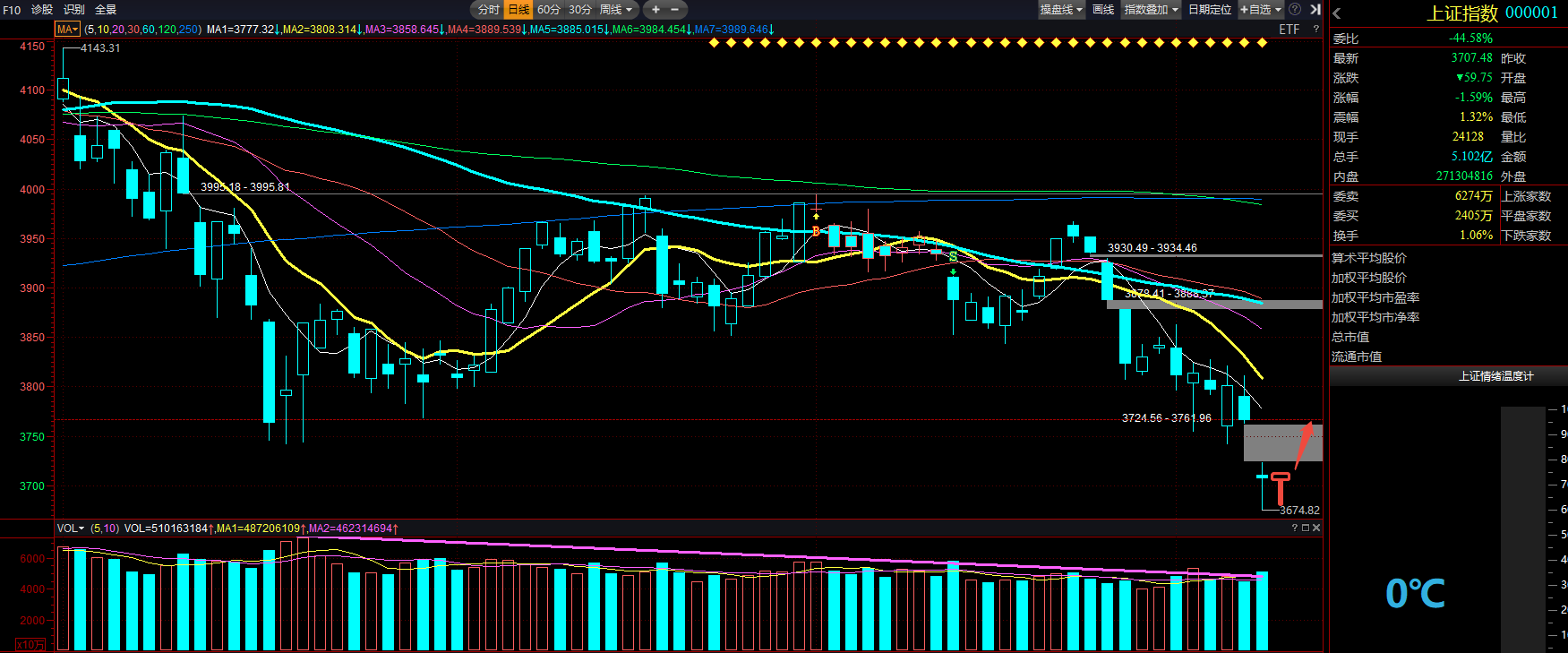
Task: Zoom in chart with plus icon
Action: (x=655, y=9)
